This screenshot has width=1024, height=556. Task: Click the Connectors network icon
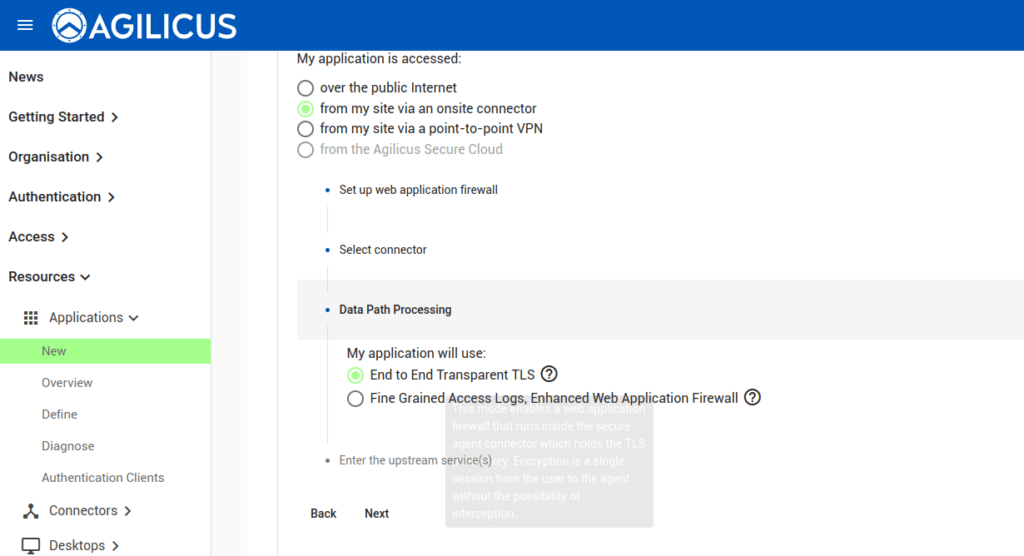(31, 511)
